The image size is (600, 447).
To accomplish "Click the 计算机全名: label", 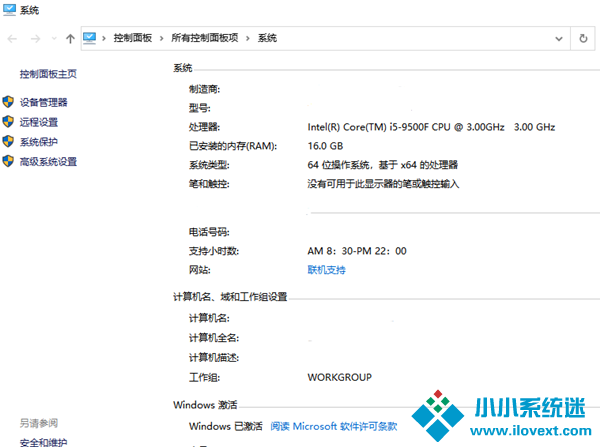I will [x=214, y=338].
